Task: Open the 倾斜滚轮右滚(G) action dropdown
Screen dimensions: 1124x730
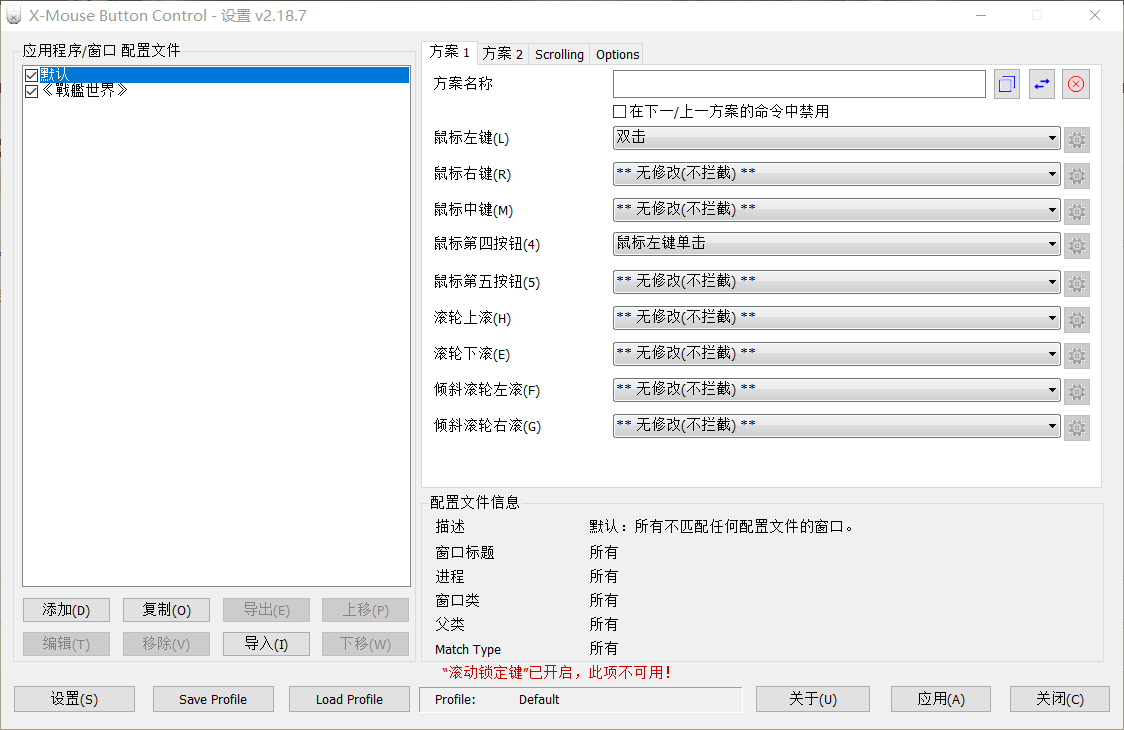Action: point(837,426)
